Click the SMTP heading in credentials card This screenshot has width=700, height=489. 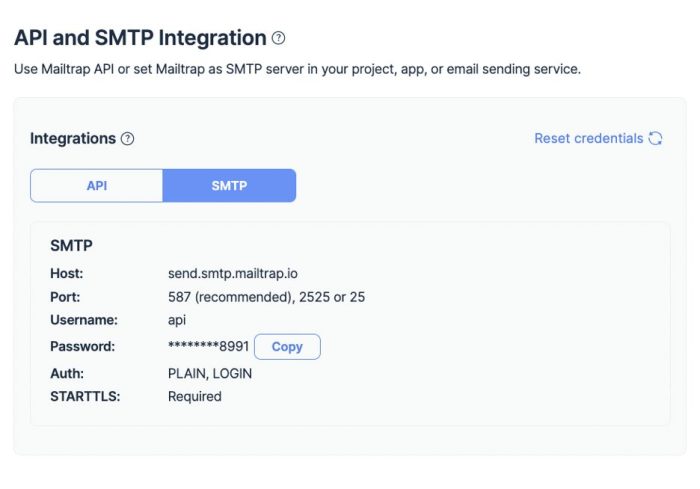click(71, 245)
